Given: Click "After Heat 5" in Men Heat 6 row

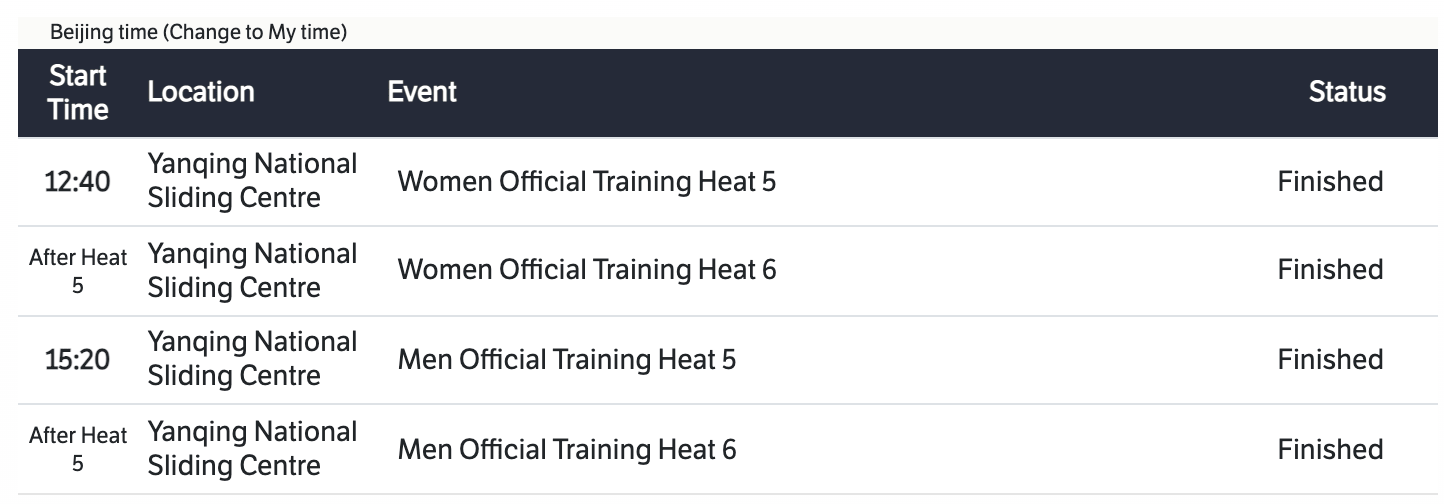Looking at the screenshot, I should pyautogui.click(x=78, y=449).
